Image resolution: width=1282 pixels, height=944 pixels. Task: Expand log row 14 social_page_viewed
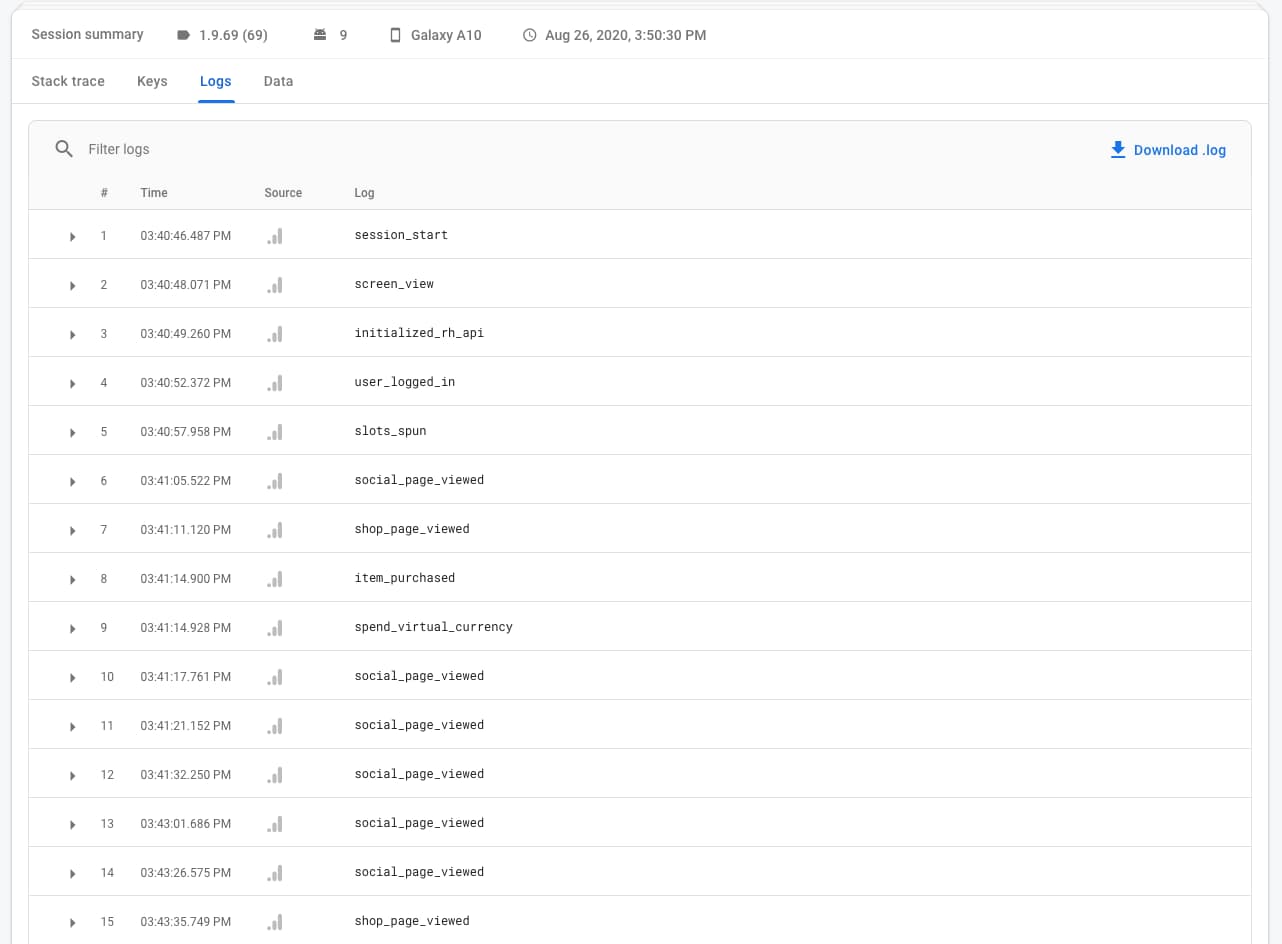click(x=72, y=874)
